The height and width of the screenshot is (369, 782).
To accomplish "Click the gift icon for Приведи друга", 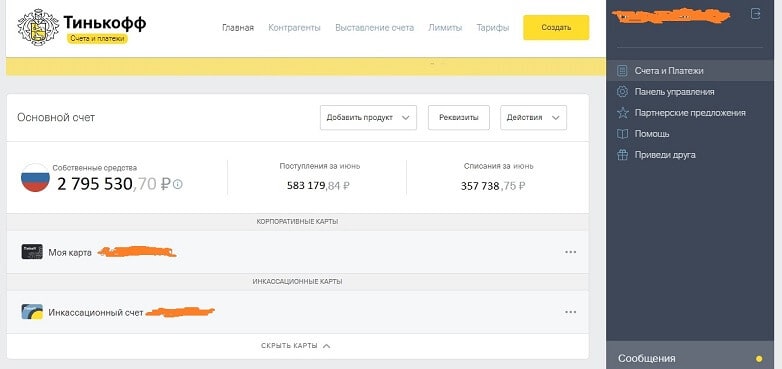I will [x=622, y=155].
